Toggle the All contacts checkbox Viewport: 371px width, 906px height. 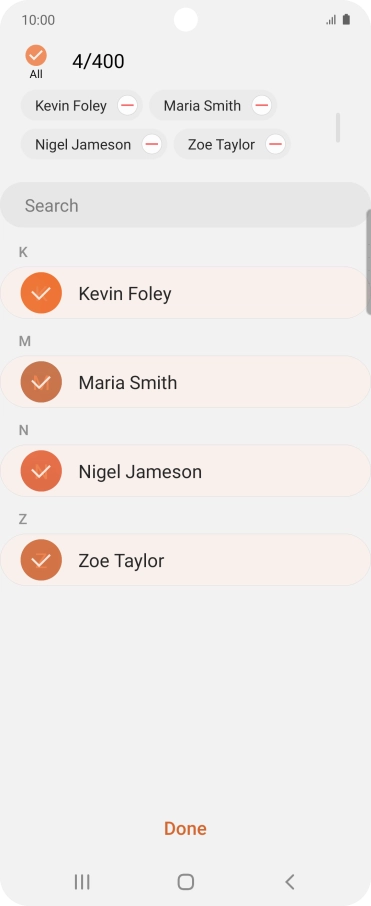click(36, 55)
